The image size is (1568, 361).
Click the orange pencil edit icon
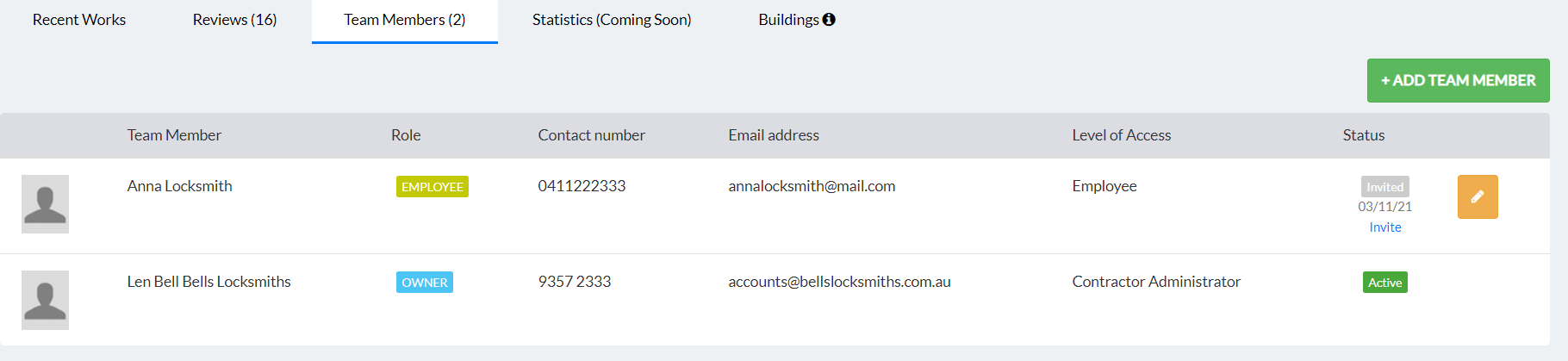point(1477,196)
